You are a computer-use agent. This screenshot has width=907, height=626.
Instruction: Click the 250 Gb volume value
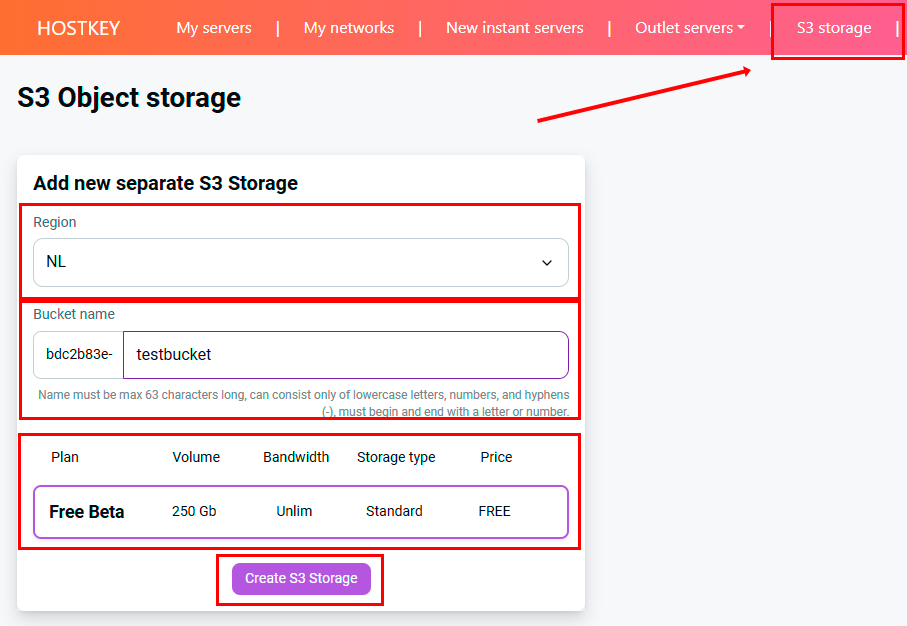click(194, 511)
